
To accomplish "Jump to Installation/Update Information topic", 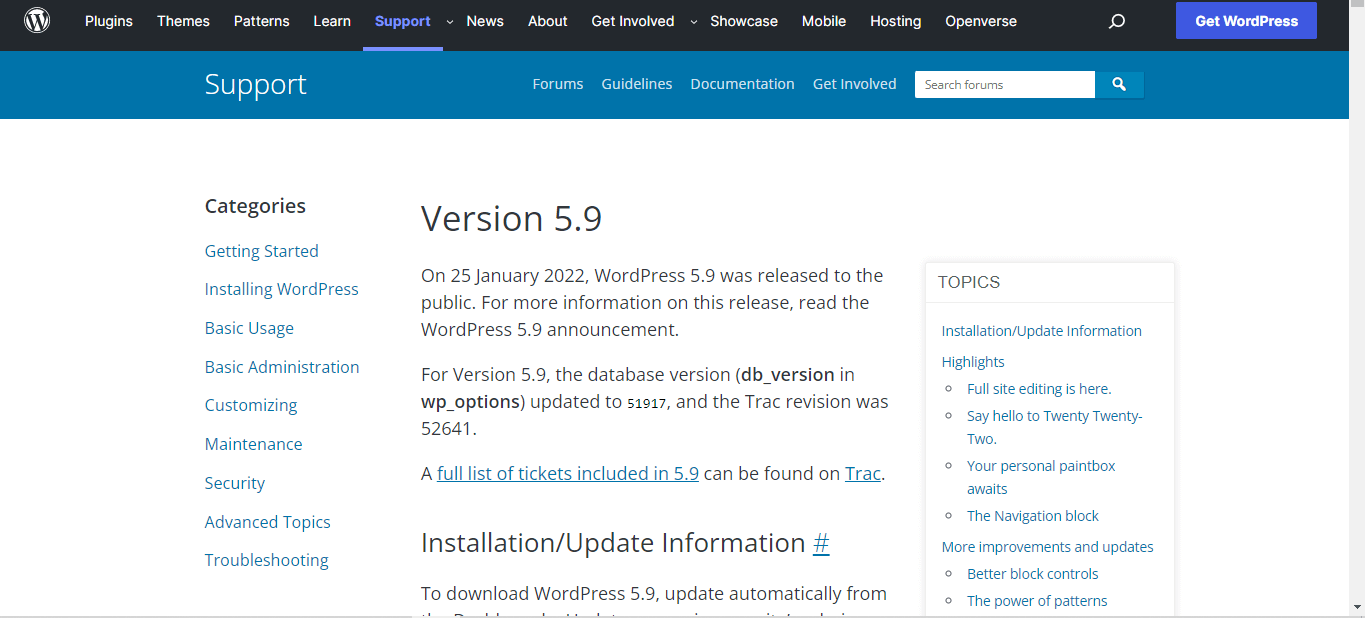I will pyautogui.click(x=1041, y=331).
